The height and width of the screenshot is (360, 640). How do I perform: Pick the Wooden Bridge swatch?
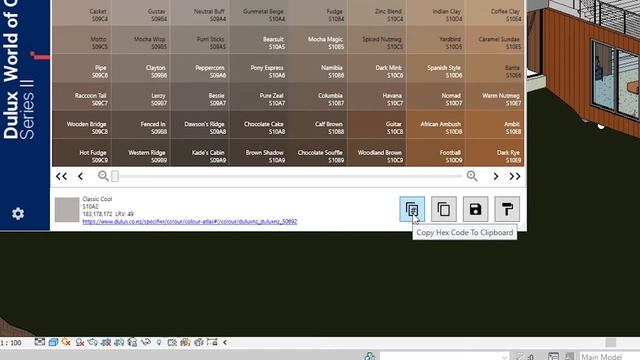coord(82,124)
